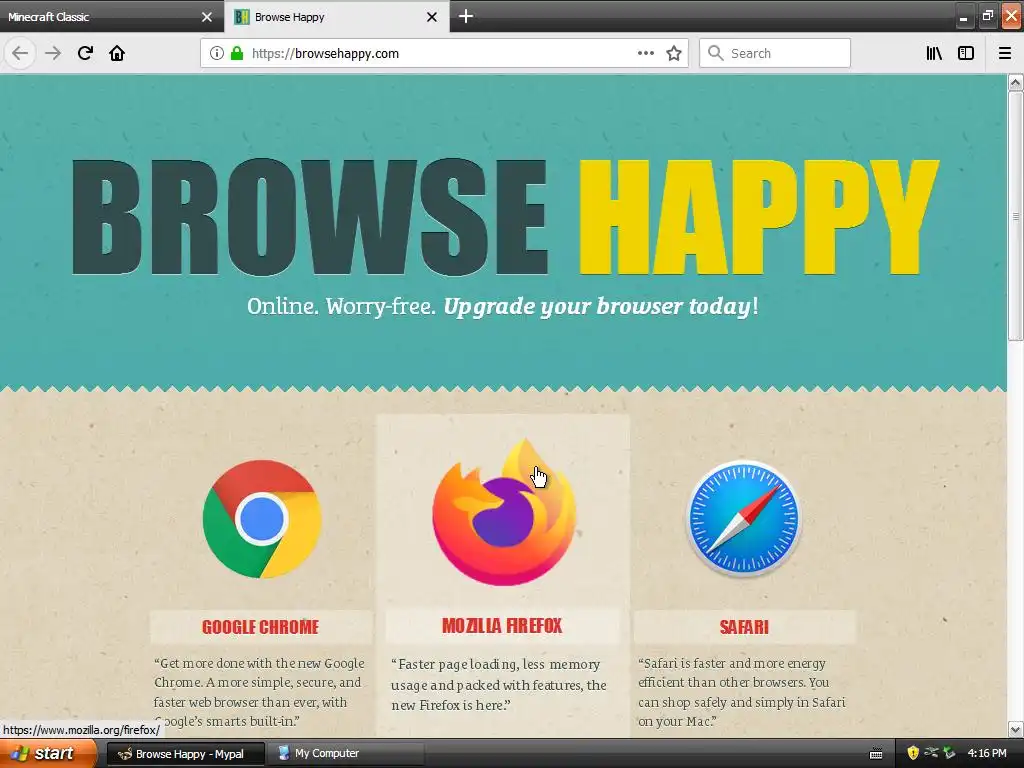
Task: Click the Safari description quote text
Action: 742,692
